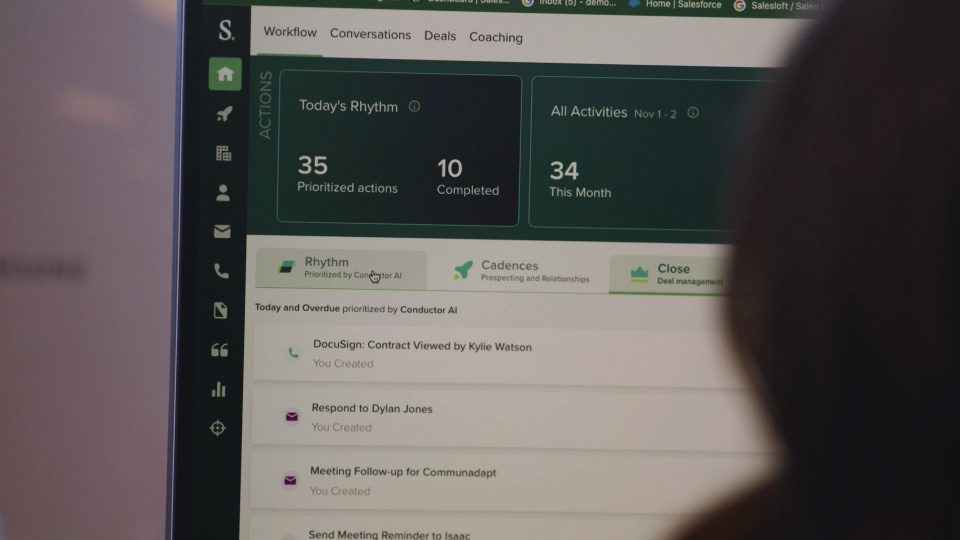Image resolution: width=960 pixels, height=540 pixels.
Task: Click info icon next to Today's Rhythm
Action: tap(414, 107)
